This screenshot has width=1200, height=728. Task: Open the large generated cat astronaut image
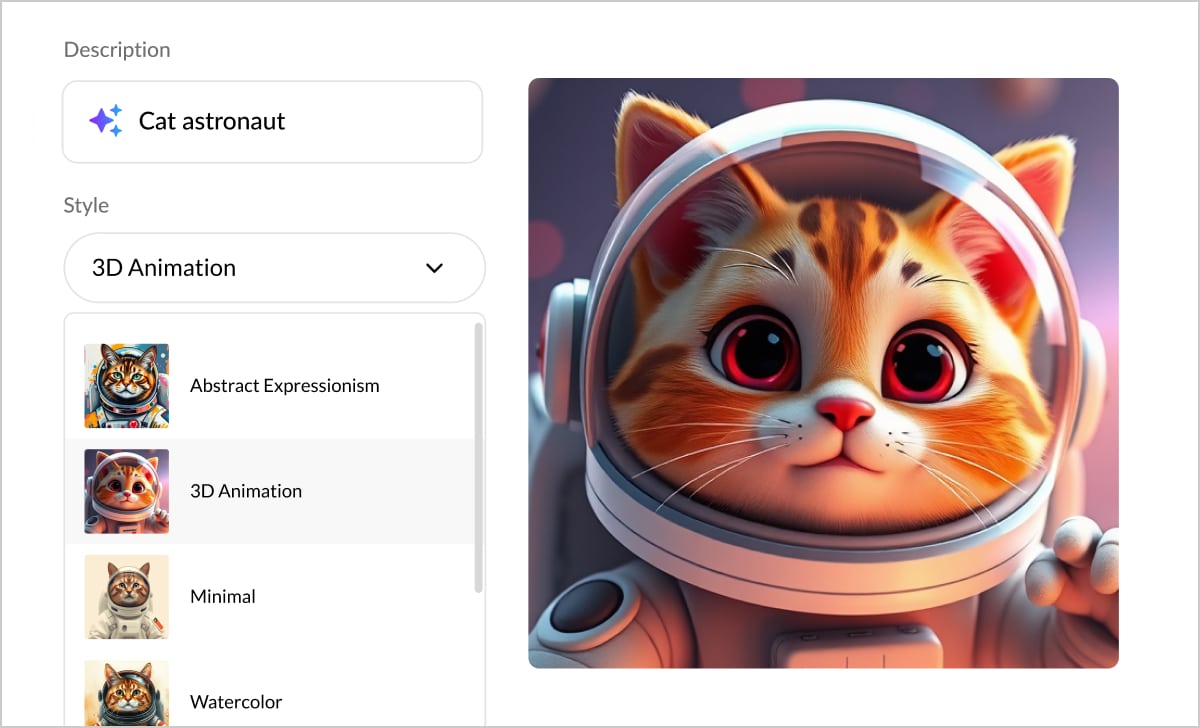coord(823,373)
